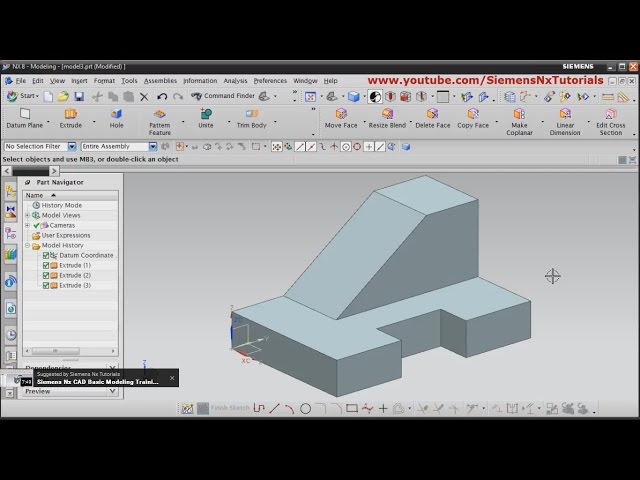Toggle the Extrude (2) checkbox
This screenshot has width=640, height=480.
46,276
